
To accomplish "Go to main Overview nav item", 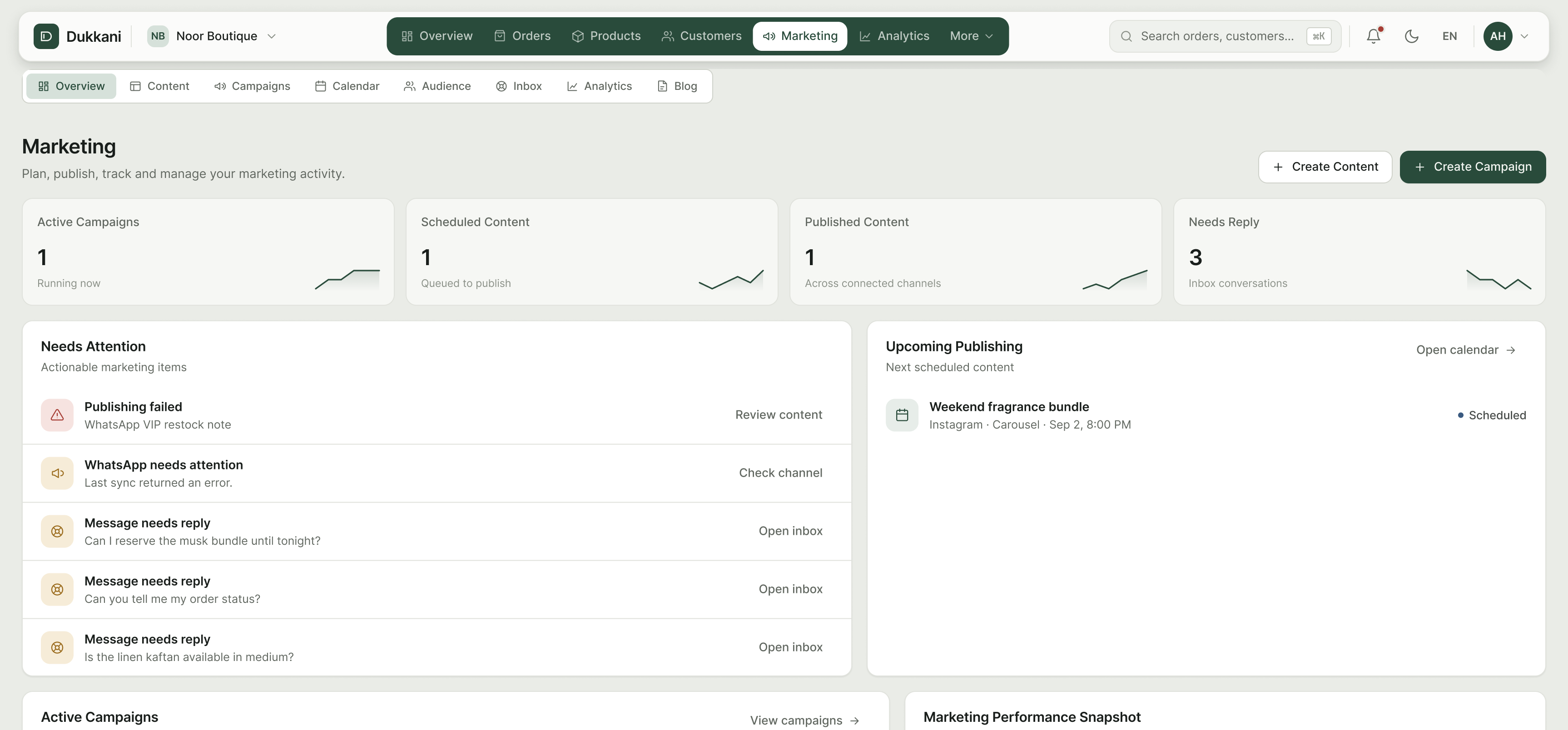I will tap(437, 36).
